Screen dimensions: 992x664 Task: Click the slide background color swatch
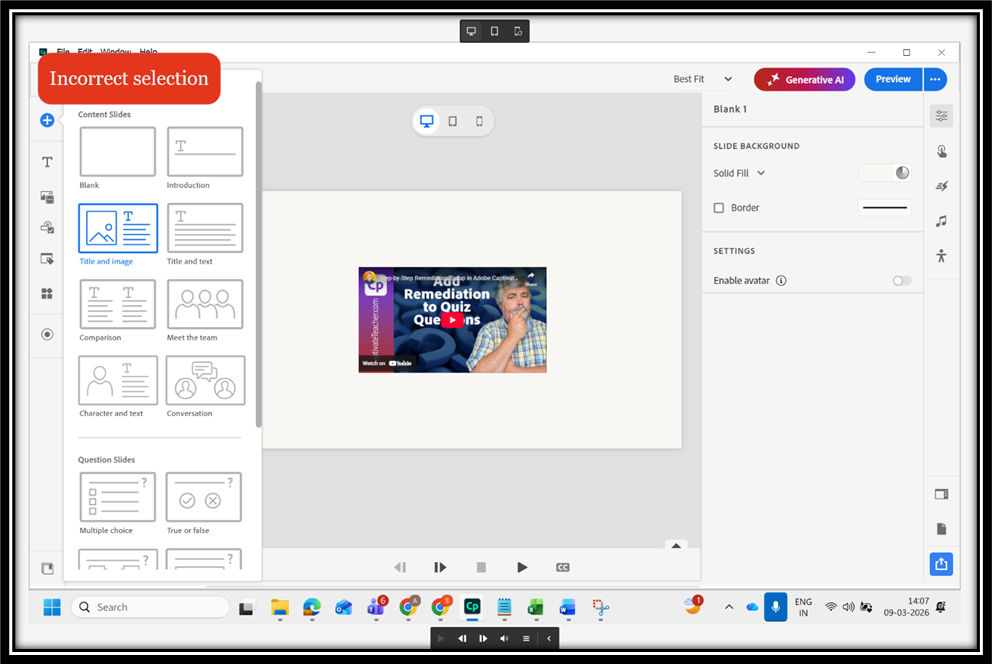(x=884, y=173)
